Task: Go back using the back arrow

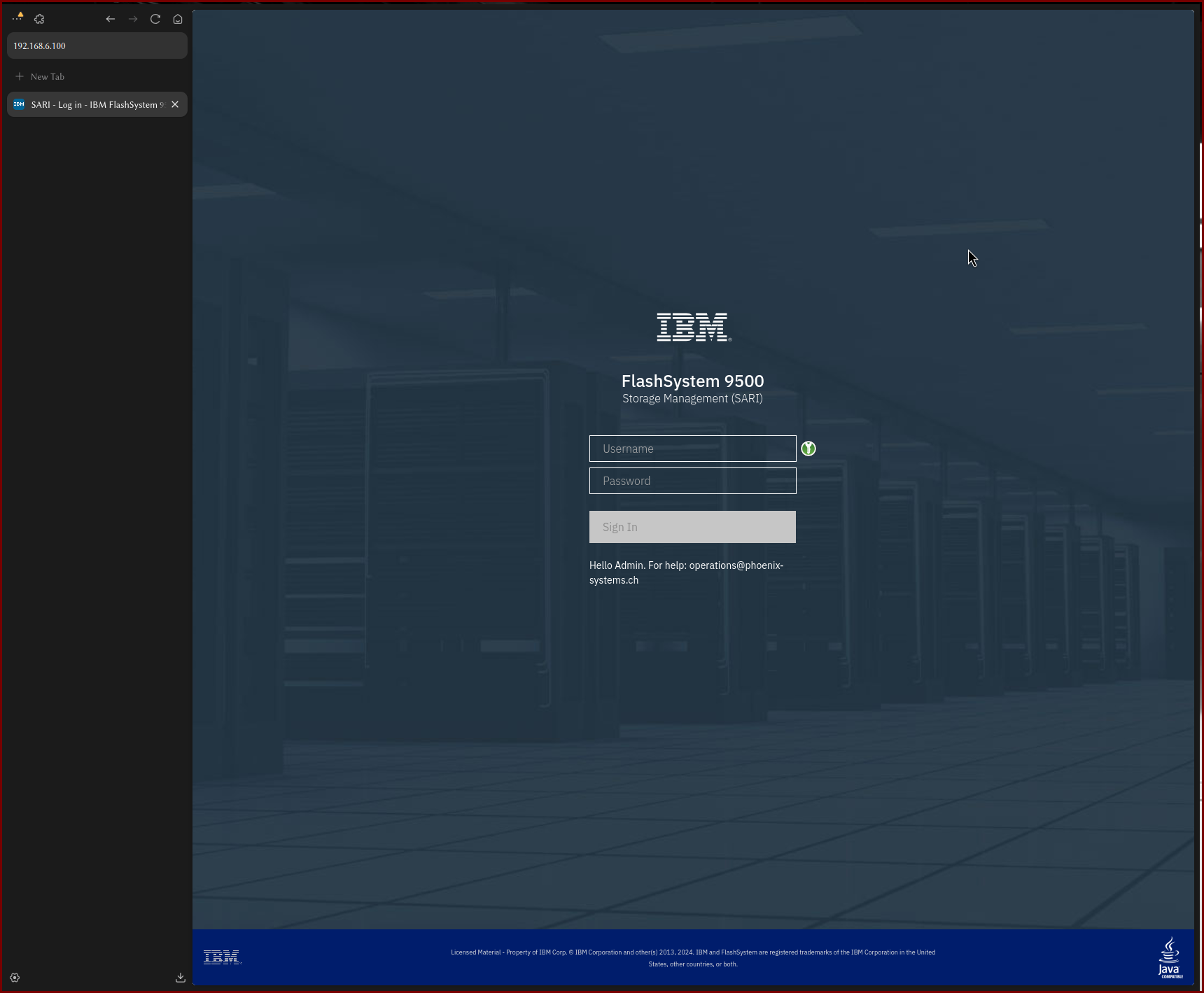Action: pyautogui.click(x=111, y=19)
